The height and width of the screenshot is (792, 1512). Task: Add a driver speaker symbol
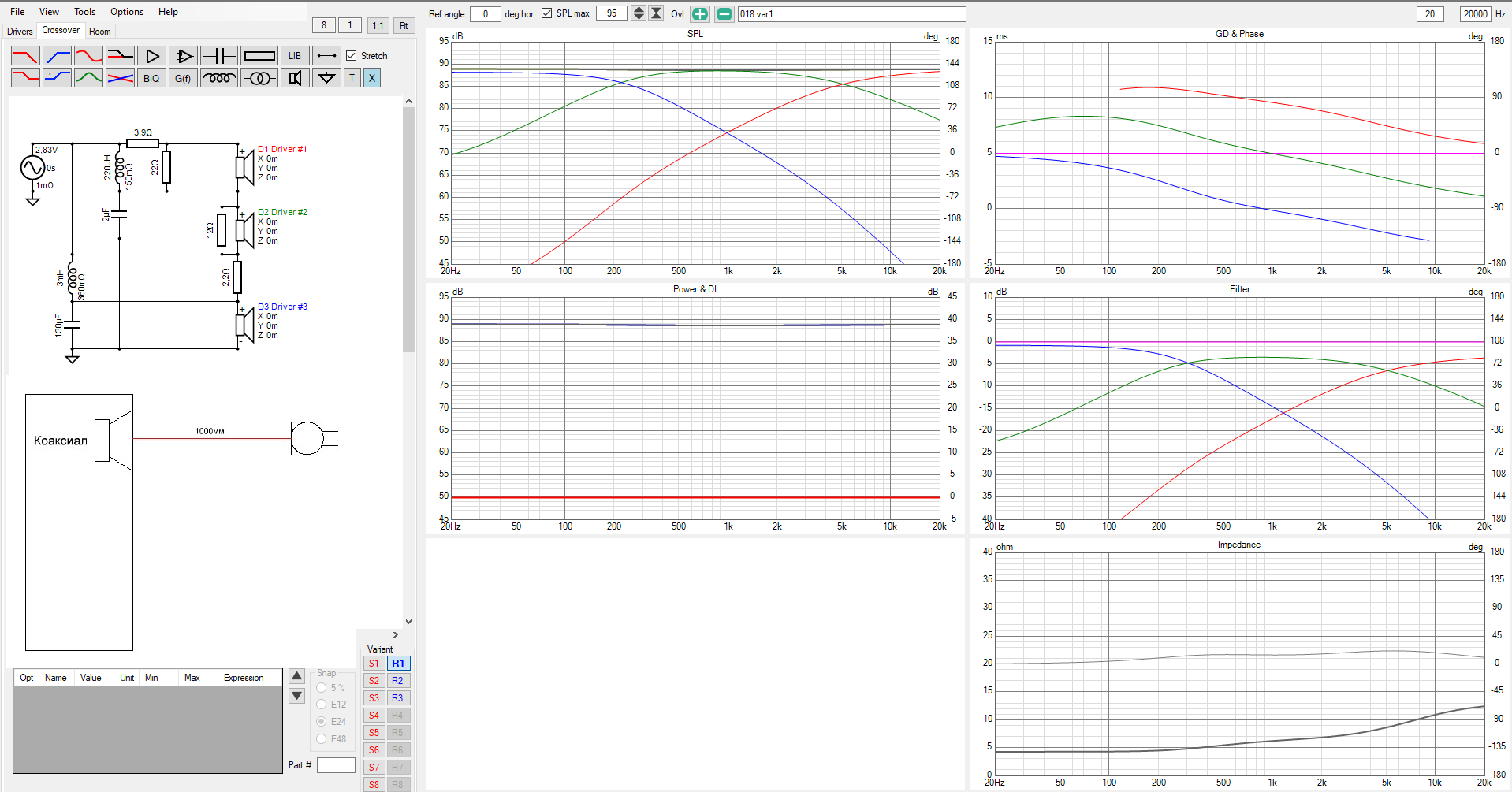295,78
